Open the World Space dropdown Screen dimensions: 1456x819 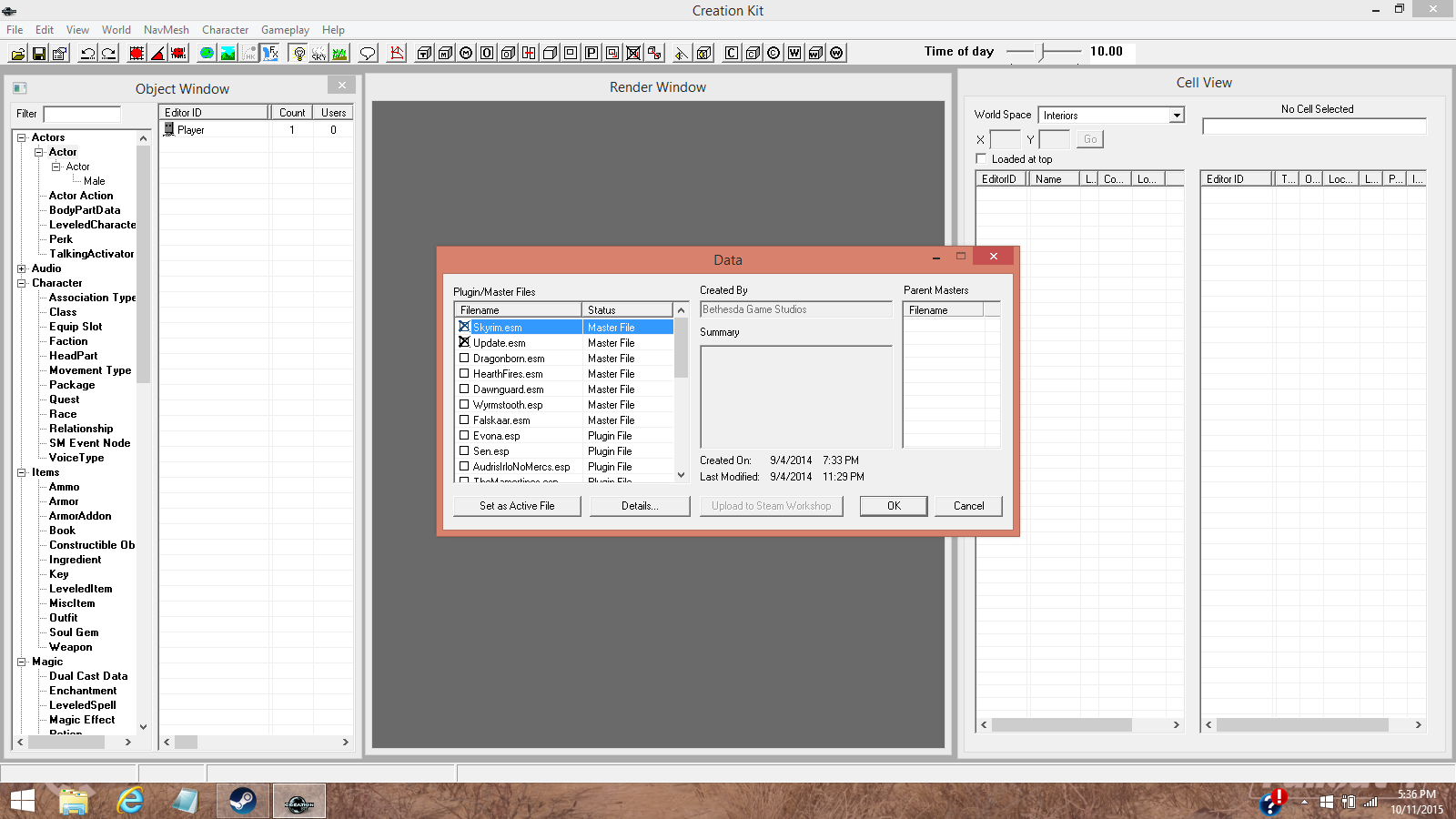click(1177, 116)
